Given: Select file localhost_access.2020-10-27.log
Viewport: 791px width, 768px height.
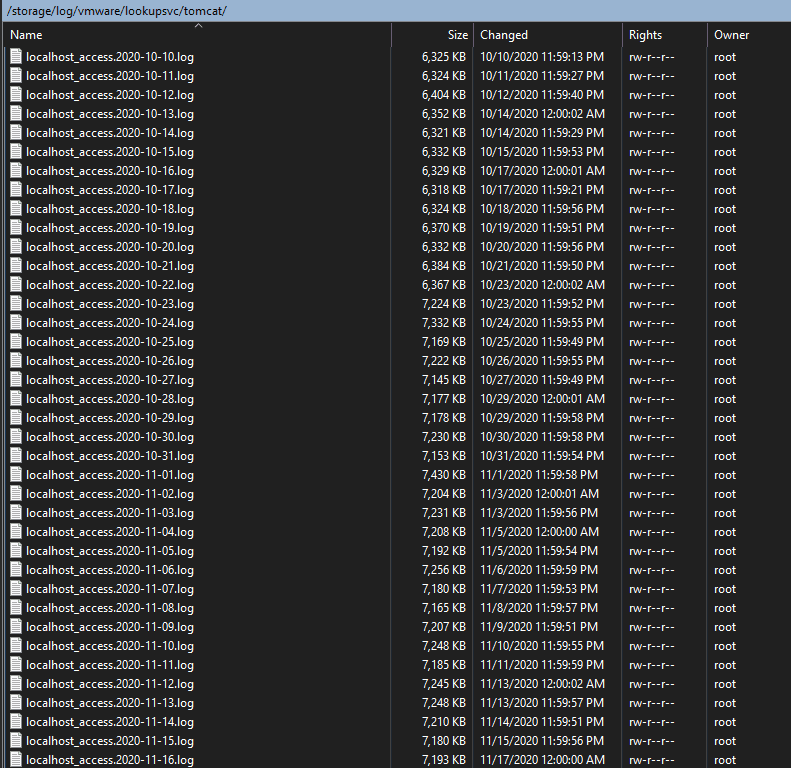Looking at the screenshot, I should 110,380.
